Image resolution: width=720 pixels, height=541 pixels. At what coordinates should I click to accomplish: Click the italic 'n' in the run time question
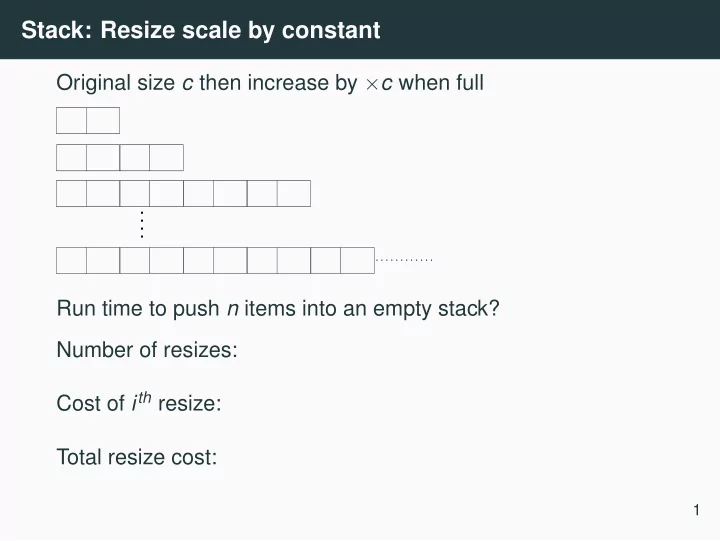pos(233,309)
